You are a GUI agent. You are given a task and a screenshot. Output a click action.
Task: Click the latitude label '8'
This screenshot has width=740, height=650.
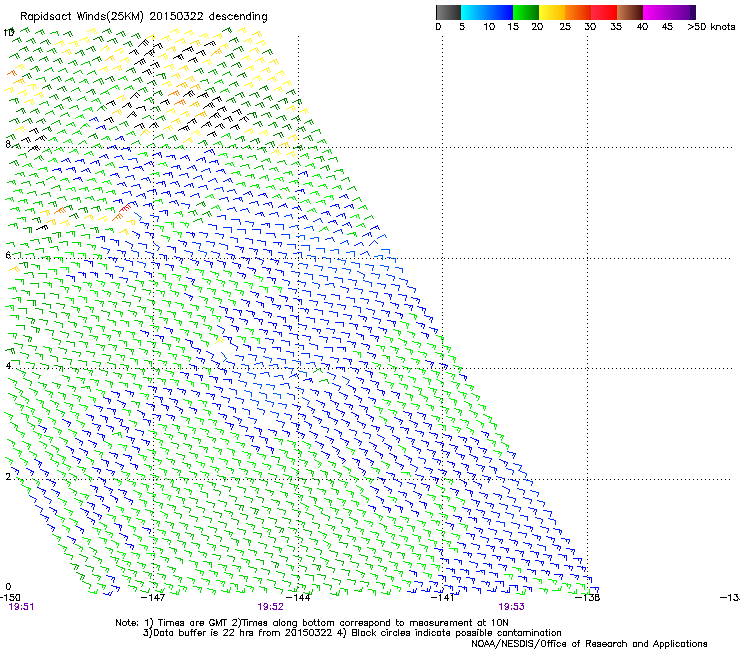(x=8, y=144)
